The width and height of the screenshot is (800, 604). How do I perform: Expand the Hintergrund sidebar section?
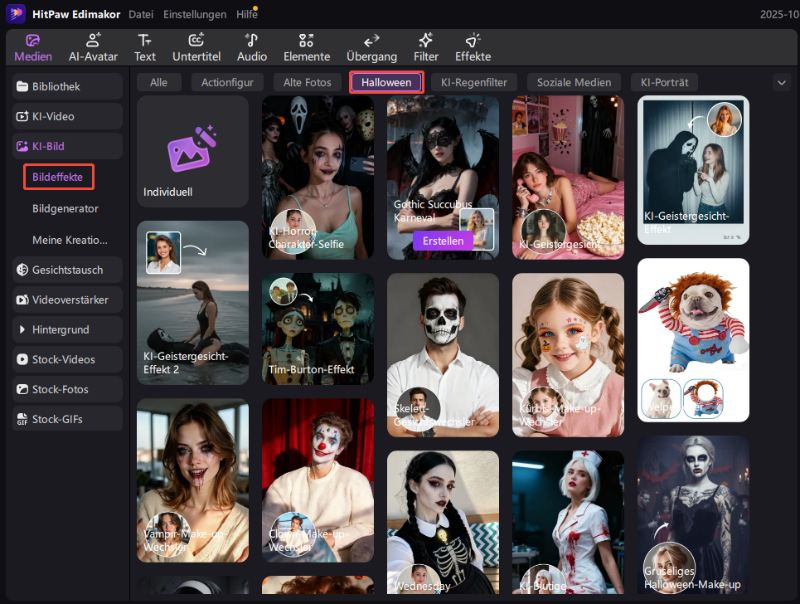point(58,330)
